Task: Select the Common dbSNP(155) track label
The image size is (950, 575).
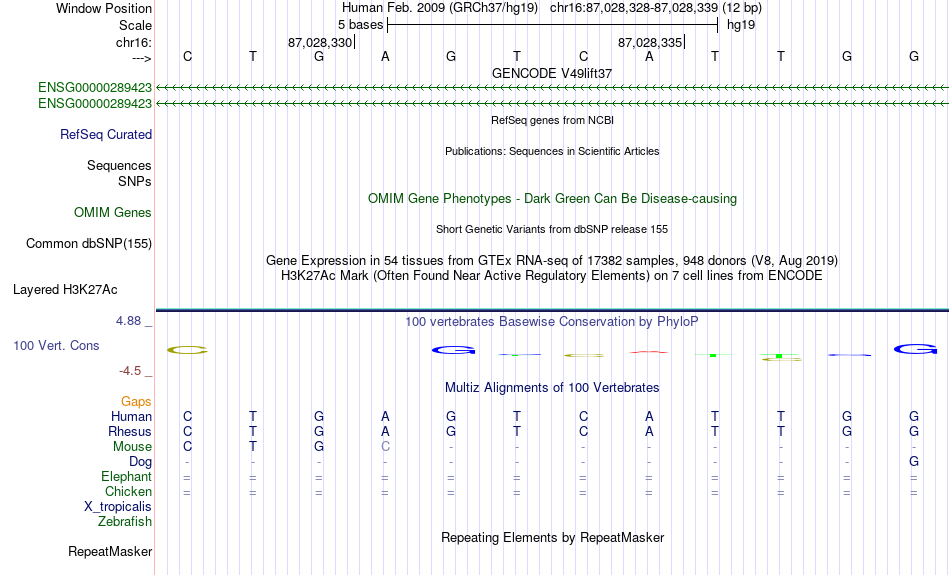Action: click(x=88, y=244)
